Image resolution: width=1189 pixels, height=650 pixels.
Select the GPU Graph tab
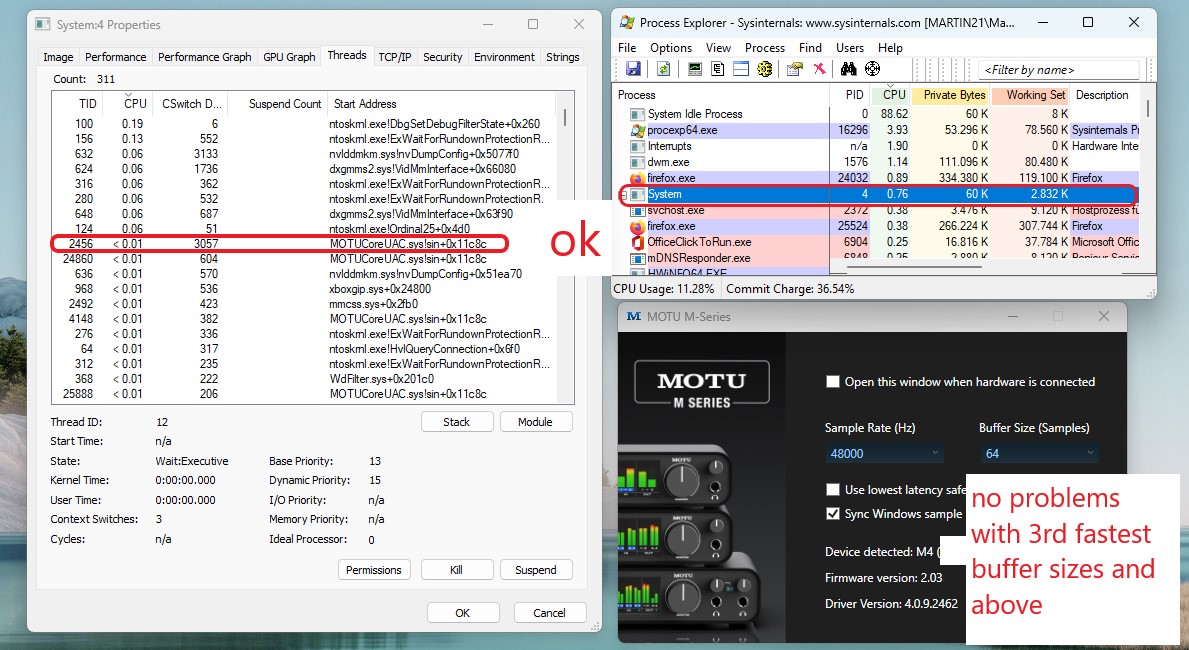(289, 57)
